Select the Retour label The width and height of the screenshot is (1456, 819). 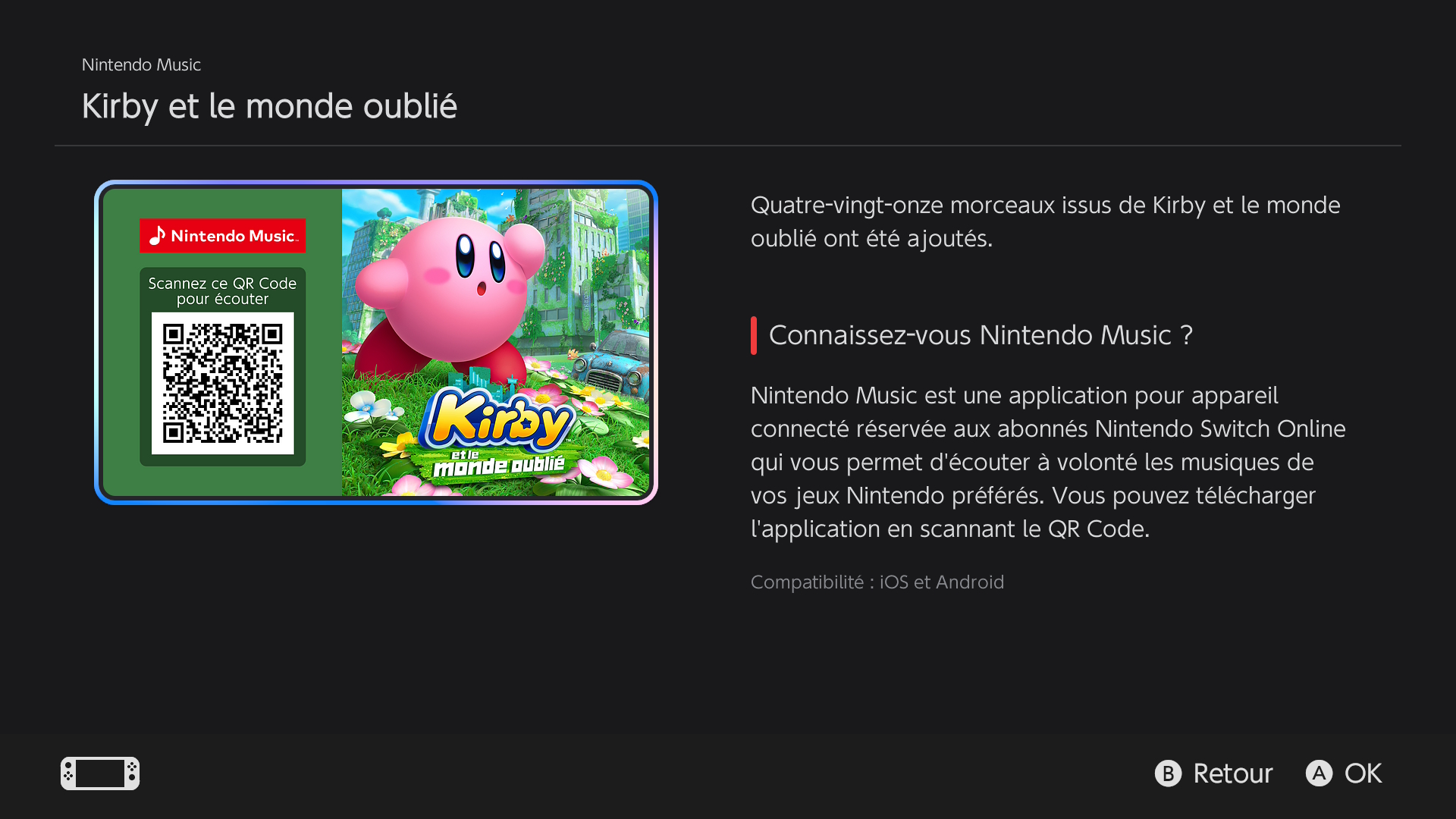point(1232,773)
